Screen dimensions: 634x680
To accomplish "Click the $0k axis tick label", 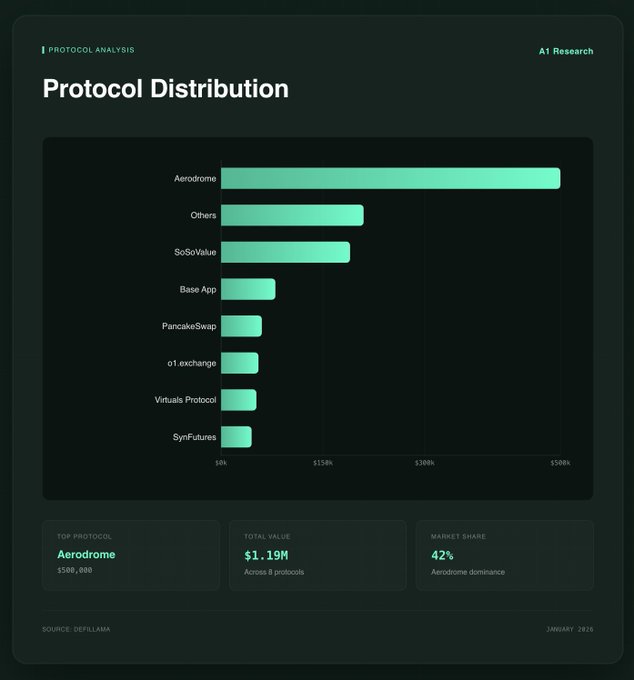I will 221,463.
